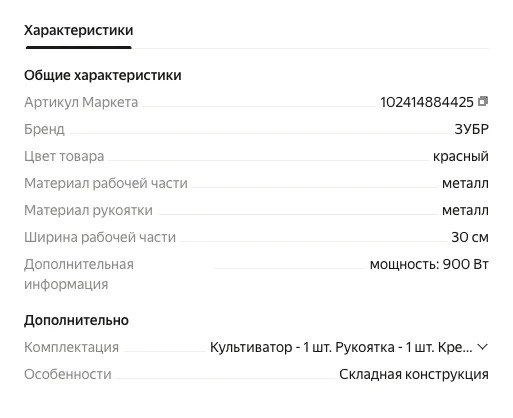Select the мощность: 900 Вт value

pyautogui.click(x=429, y=264)
